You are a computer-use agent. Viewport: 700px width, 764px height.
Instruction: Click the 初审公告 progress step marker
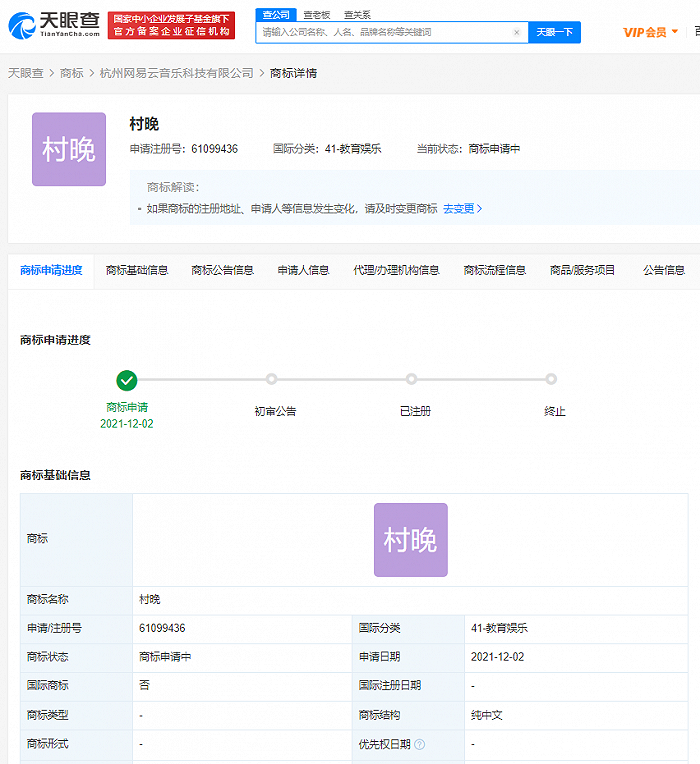(x=271, y=379)
